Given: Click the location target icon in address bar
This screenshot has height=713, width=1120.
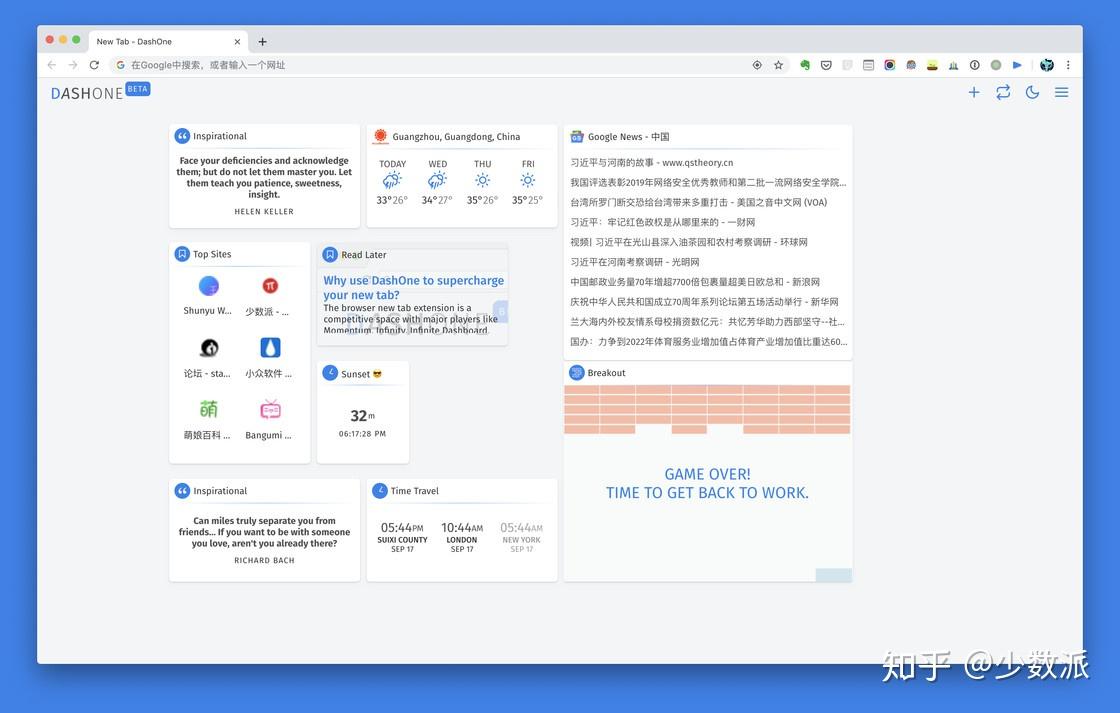Looking at the screenshot, I should (757, 65).
